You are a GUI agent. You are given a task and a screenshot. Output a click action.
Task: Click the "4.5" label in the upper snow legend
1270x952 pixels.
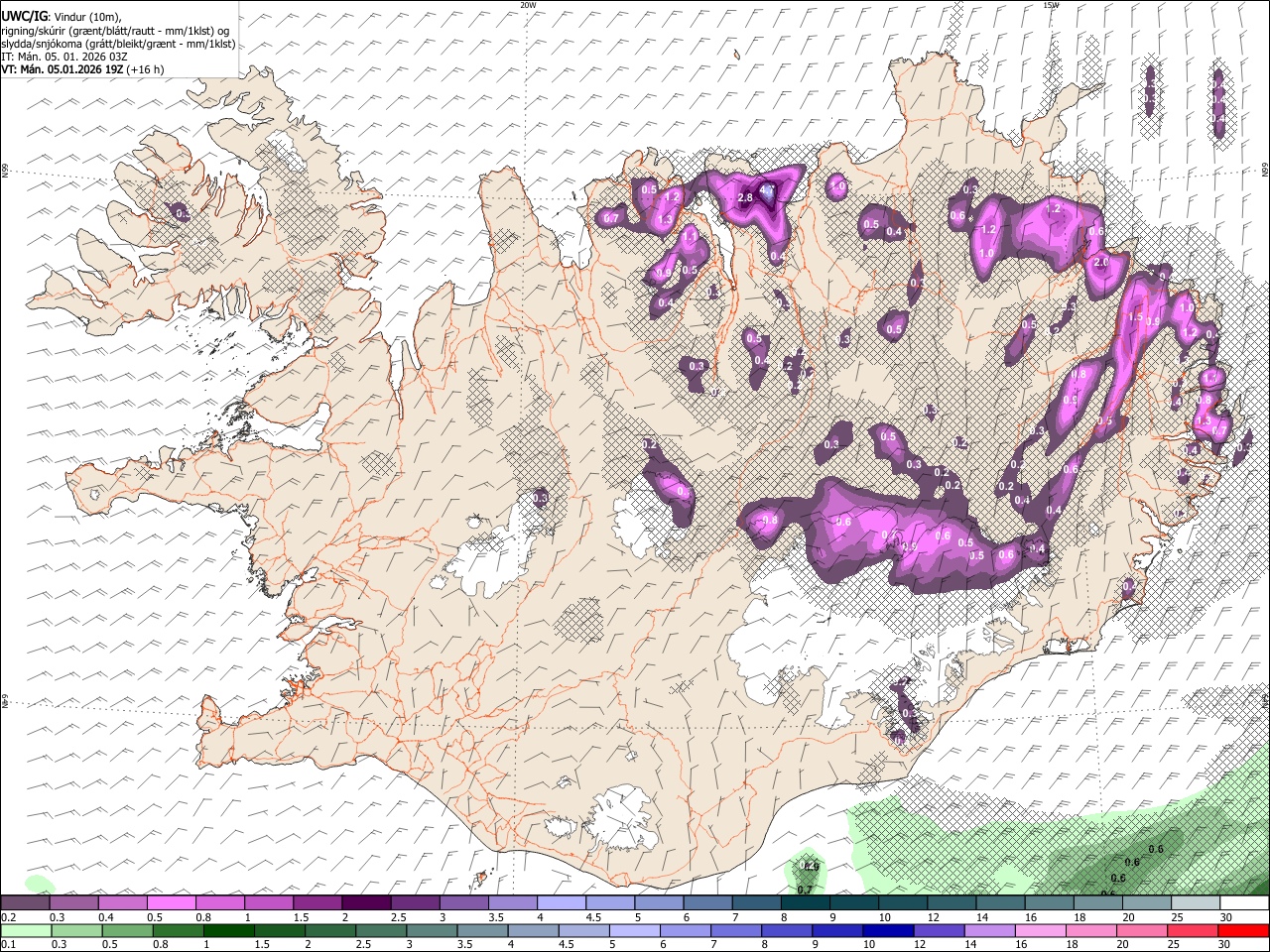click(593, 917)
